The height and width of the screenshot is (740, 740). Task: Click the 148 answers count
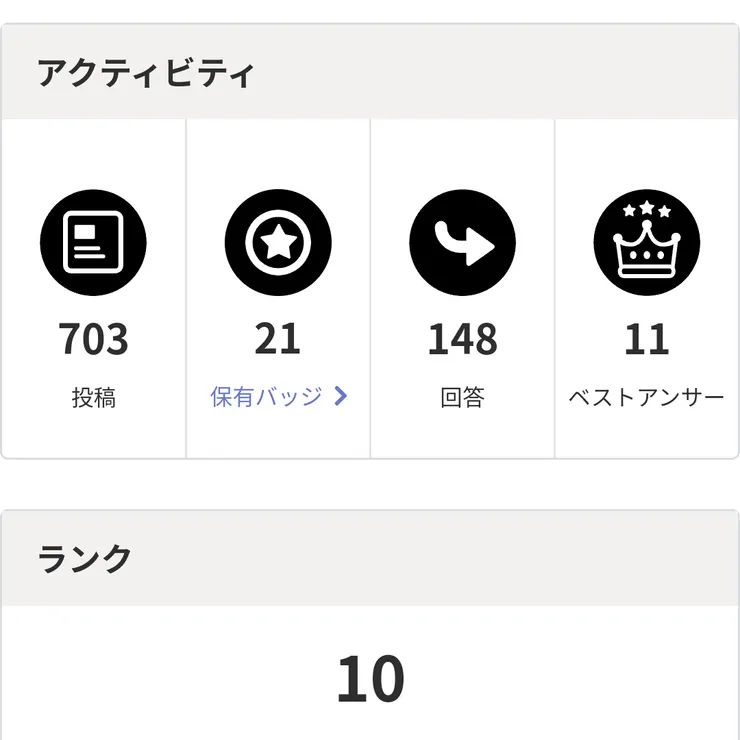pos(462,340)
